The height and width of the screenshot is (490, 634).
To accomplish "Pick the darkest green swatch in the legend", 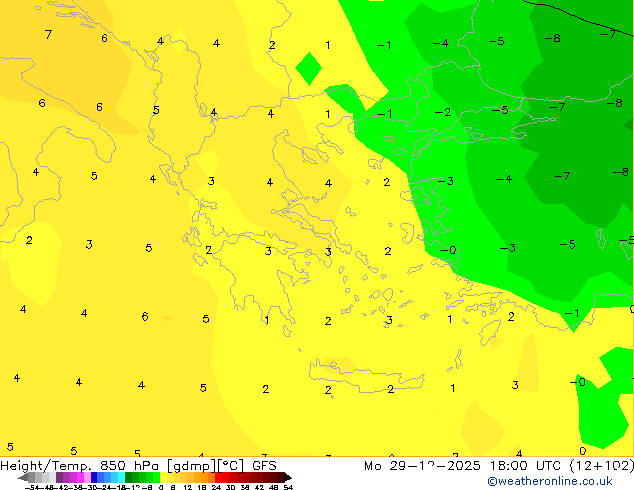I will 129,477.
